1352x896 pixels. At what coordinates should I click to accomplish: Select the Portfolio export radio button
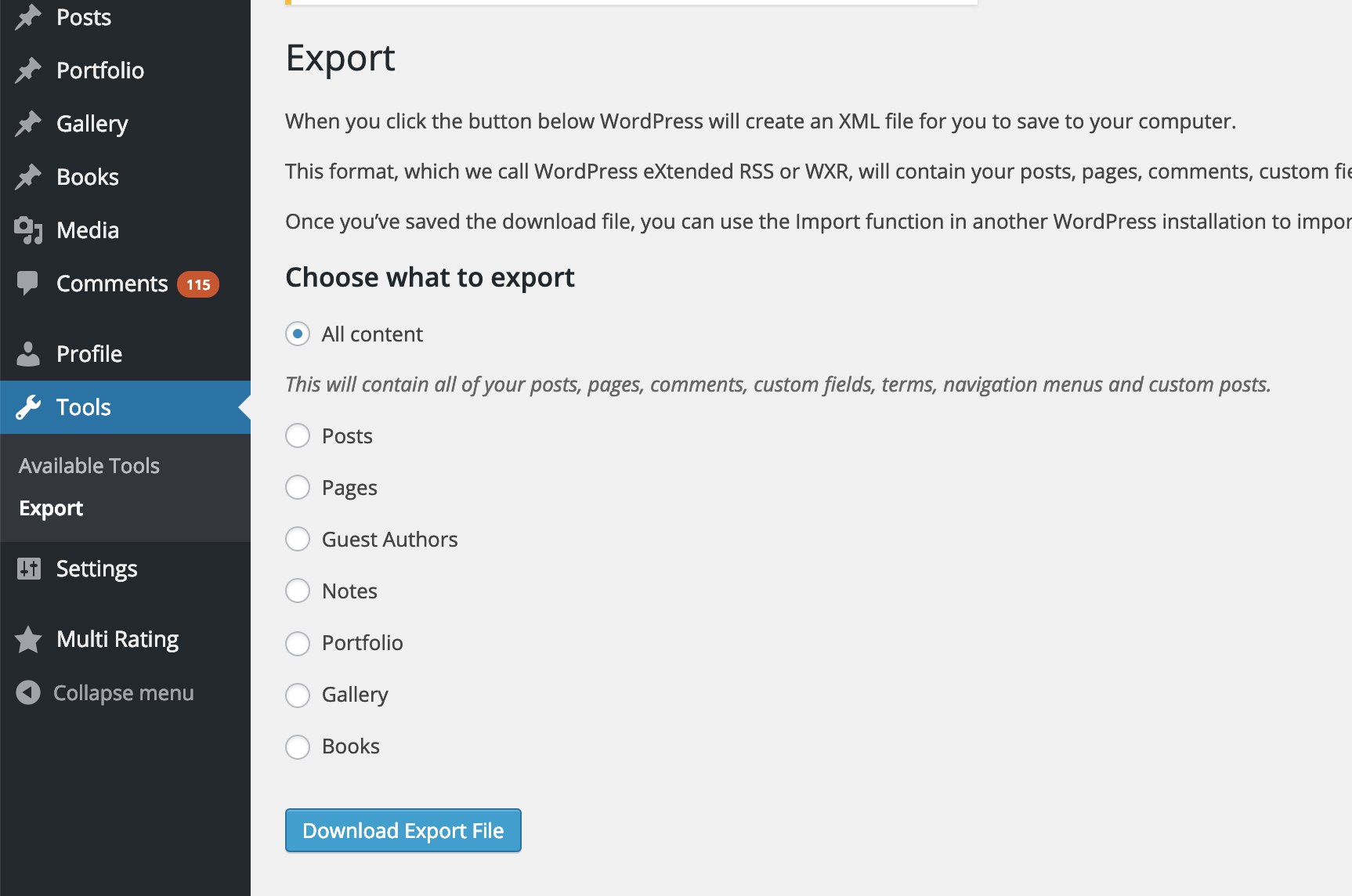coord(298,644)
